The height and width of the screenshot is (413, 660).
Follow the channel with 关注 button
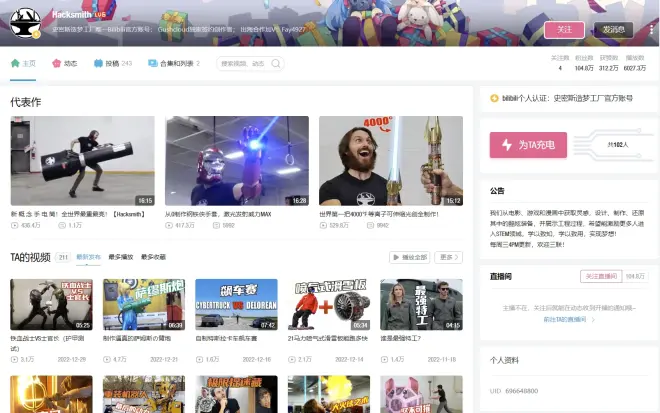point(564,29)
